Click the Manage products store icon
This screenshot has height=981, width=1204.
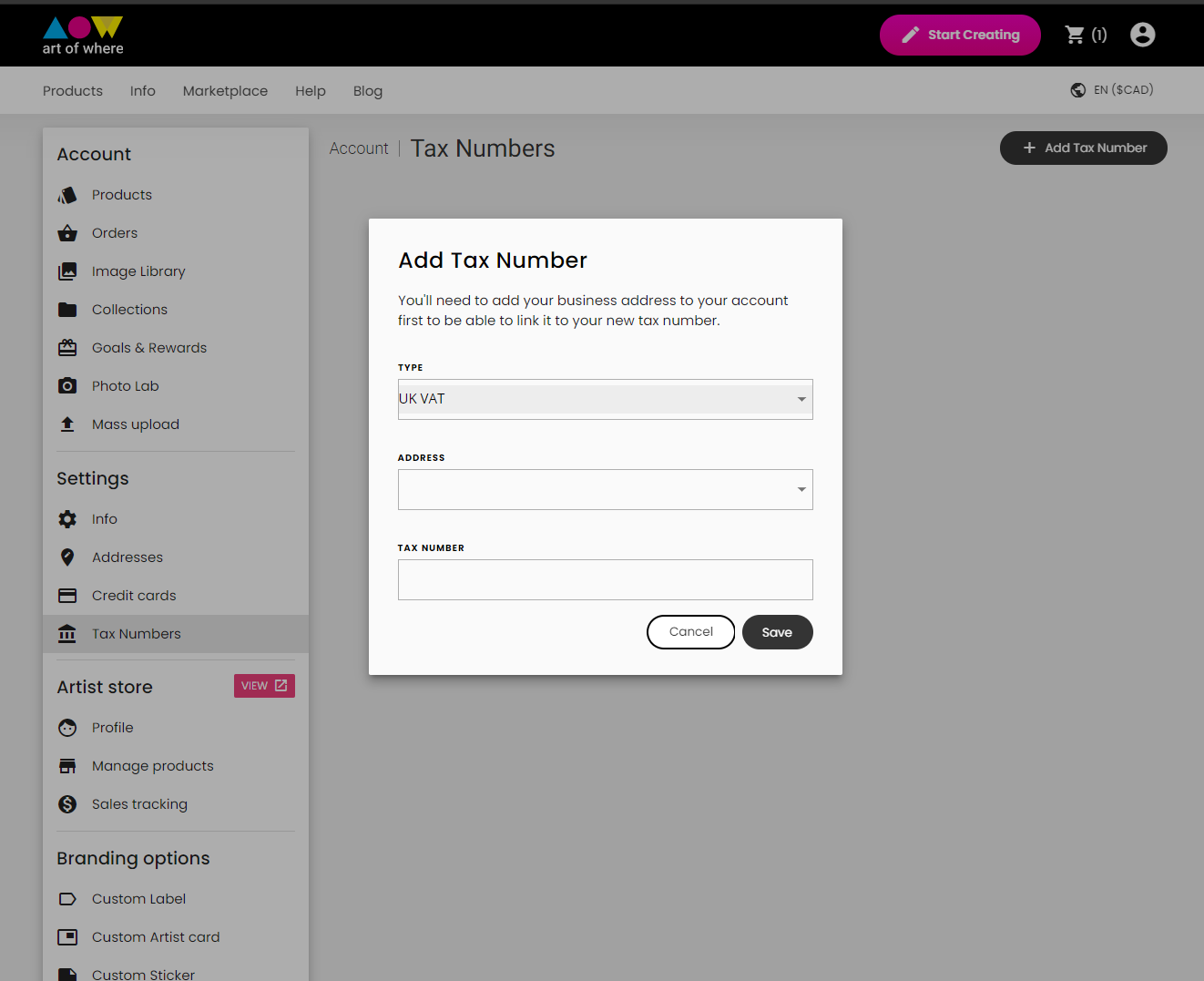[x=67, y=766]
